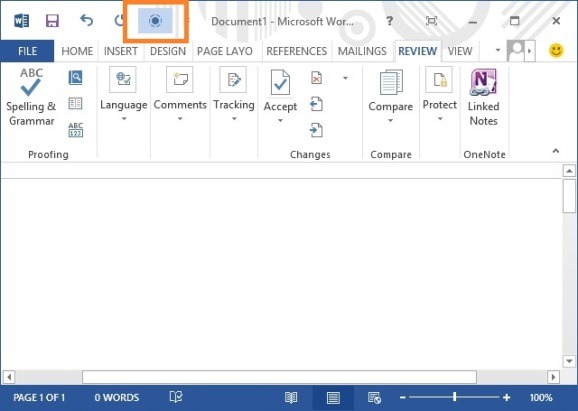This screenshot has height=411, width=578.
Task: Zoom in with the plus button
Action: coord(506,397)
